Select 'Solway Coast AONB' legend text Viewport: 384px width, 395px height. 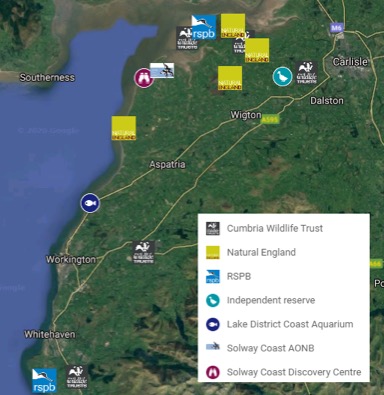[270, 348]
